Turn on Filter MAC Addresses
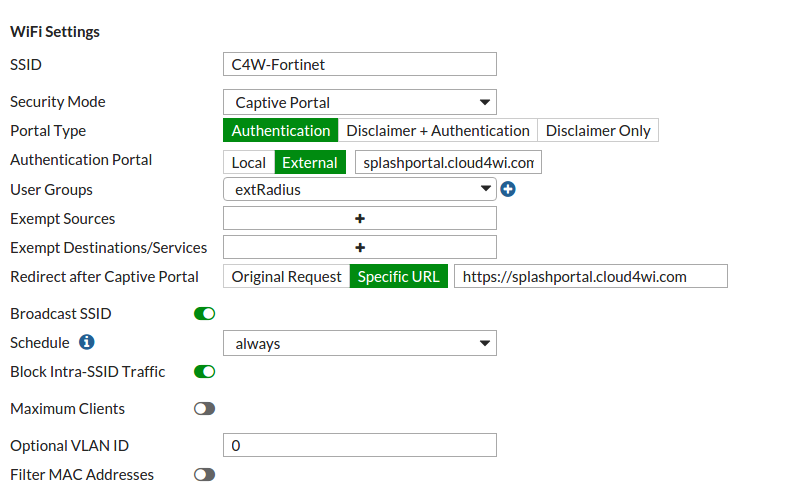Viewport: 804px width, 502px height. coord(204,475)
